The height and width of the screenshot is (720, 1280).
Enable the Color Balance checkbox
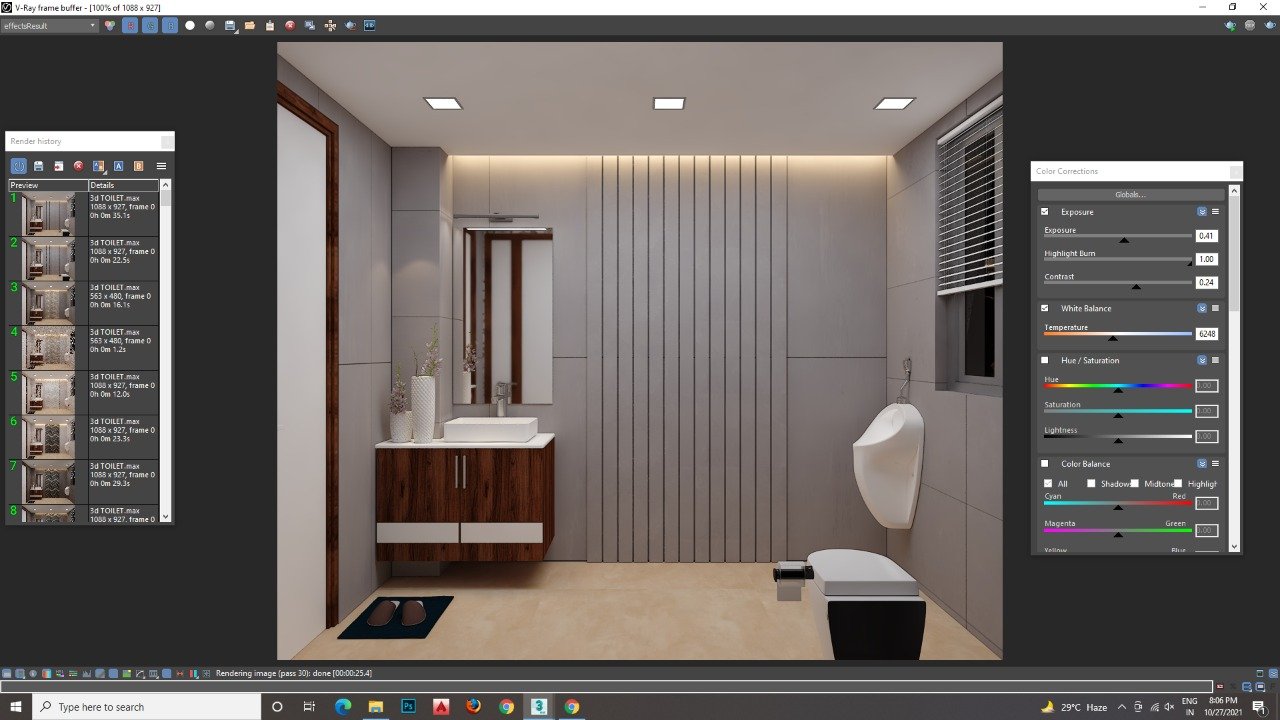[1045, 464]
